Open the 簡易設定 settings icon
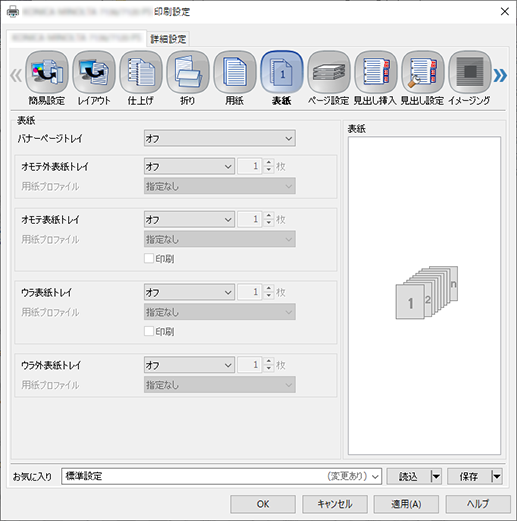 coord(47,72)
